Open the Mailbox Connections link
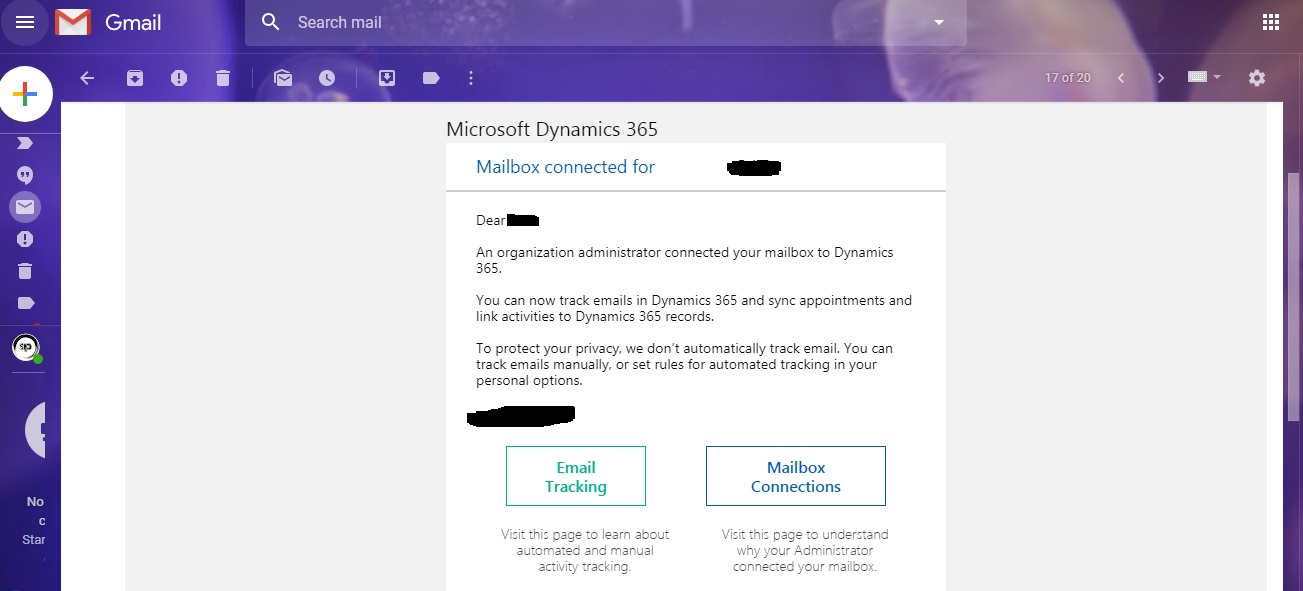 [795, 476]
